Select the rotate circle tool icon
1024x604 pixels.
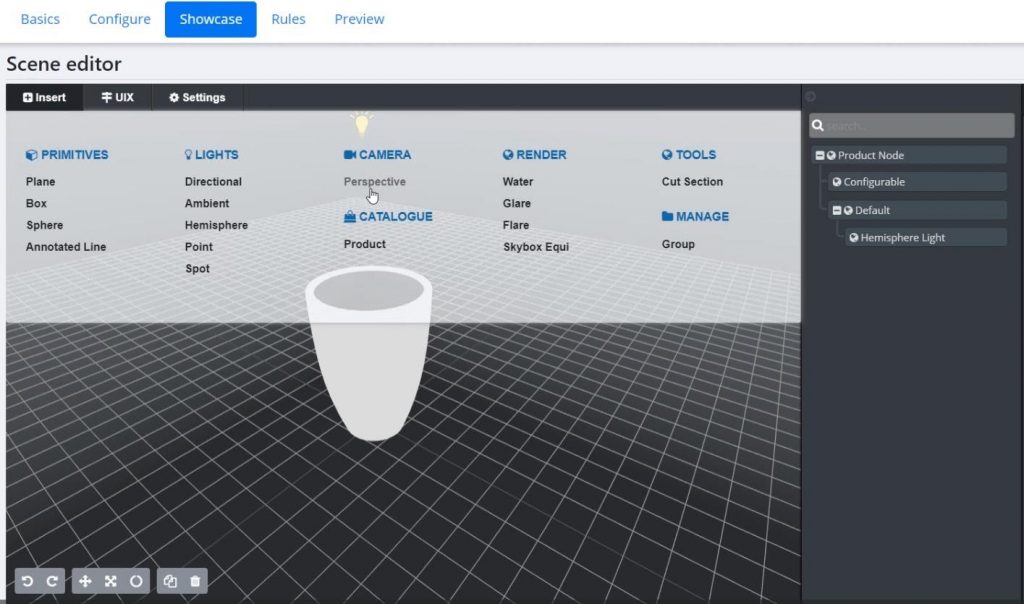point(136,580)
